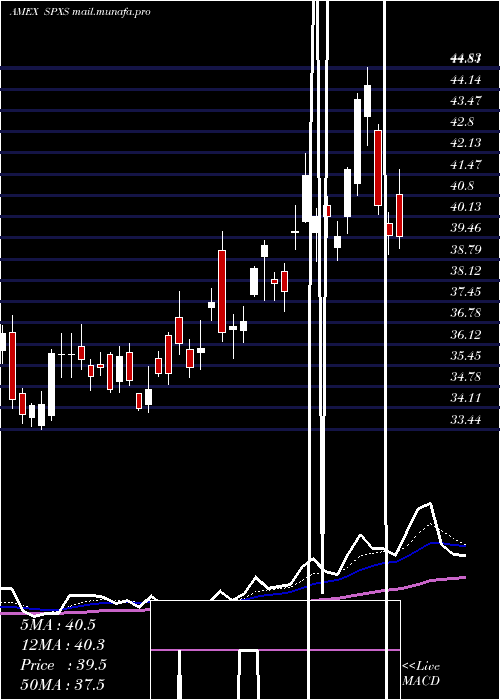Click the 41.47 price axis label
Image resolution: width=500 pixels, height=700 pixels.
tap(466, 165)
